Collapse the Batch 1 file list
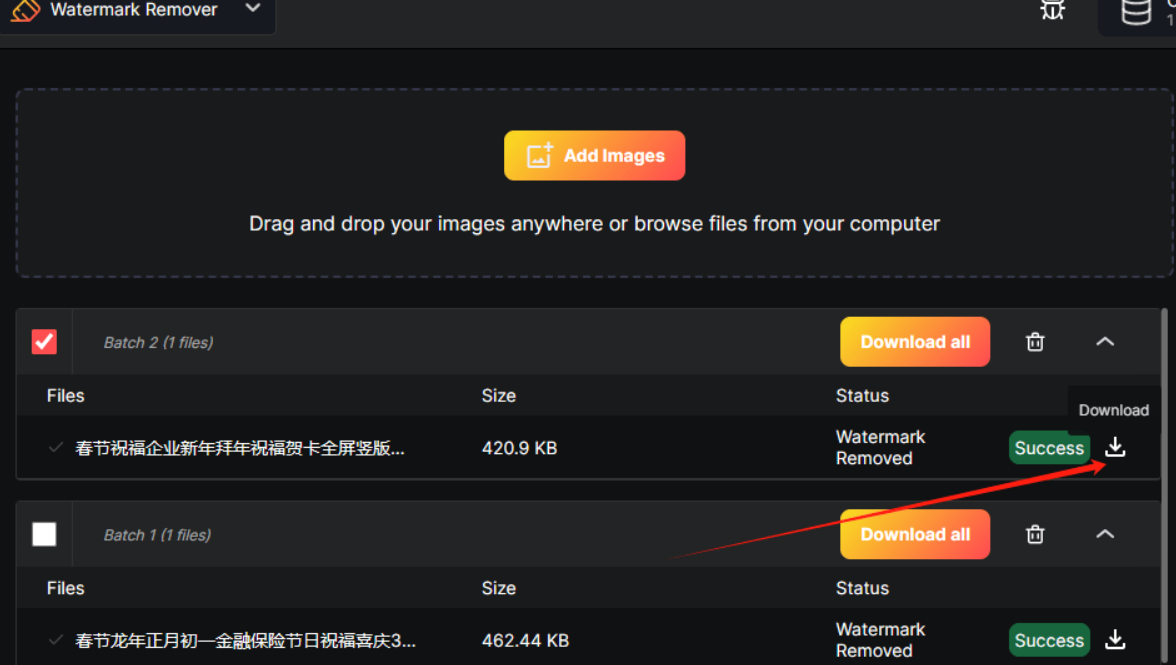Viewport: 1176px width, 665px height. 1105,535
